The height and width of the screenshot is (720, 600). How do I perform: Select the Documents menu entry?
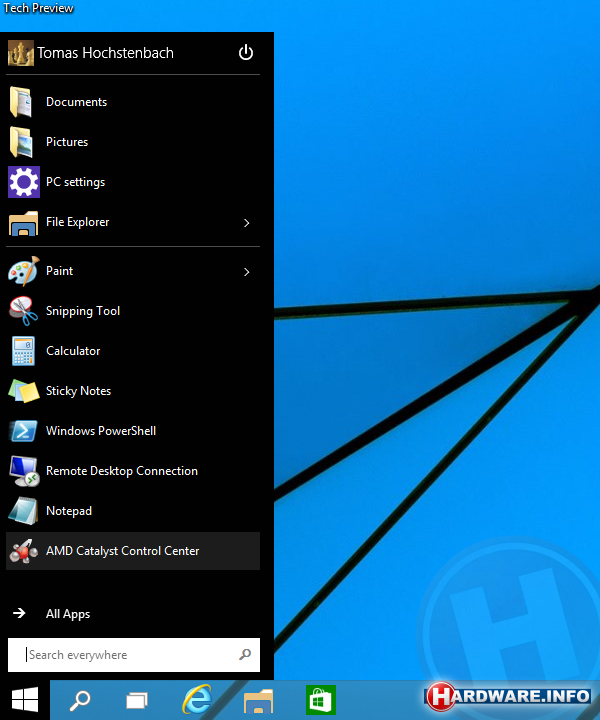(133, 102)
